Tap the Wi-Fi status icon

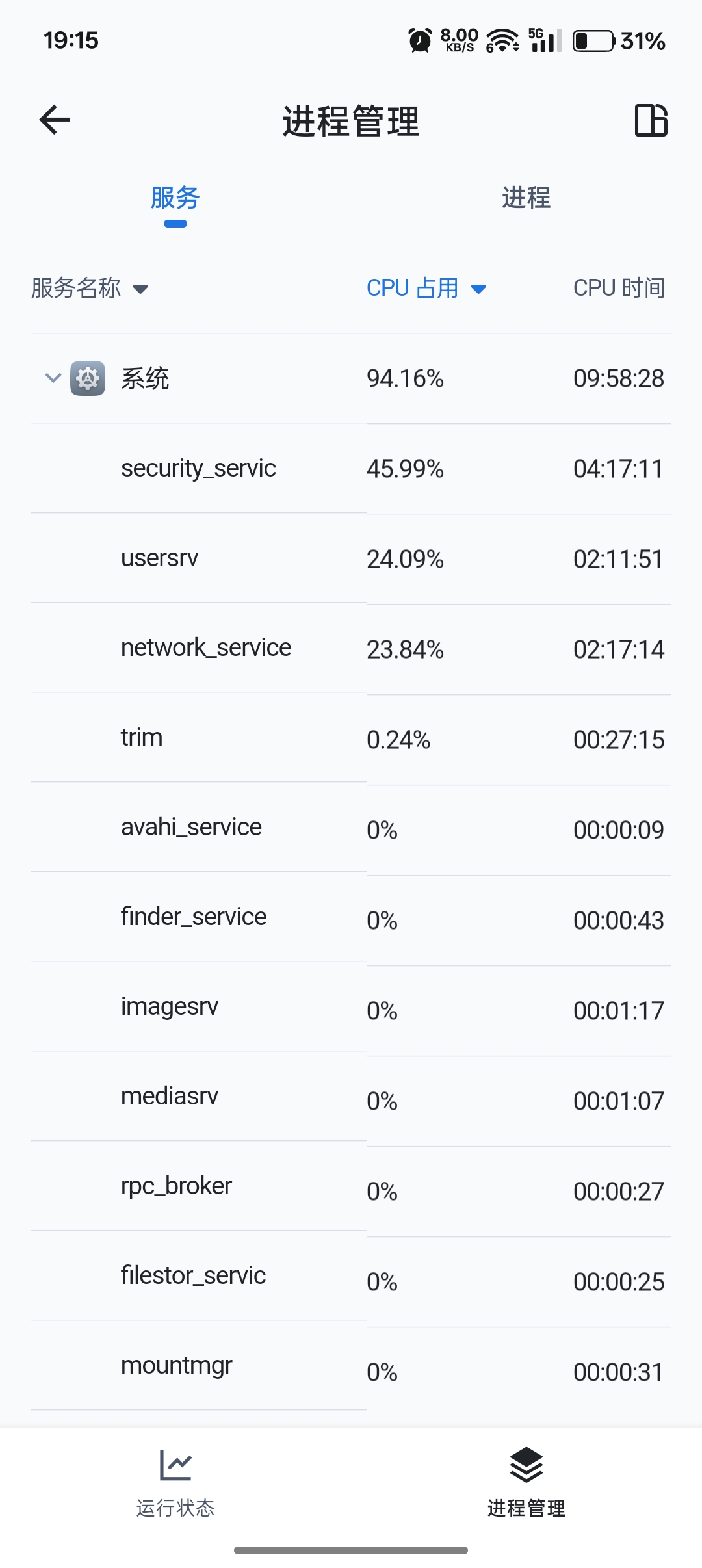click(x=502, y=40)
